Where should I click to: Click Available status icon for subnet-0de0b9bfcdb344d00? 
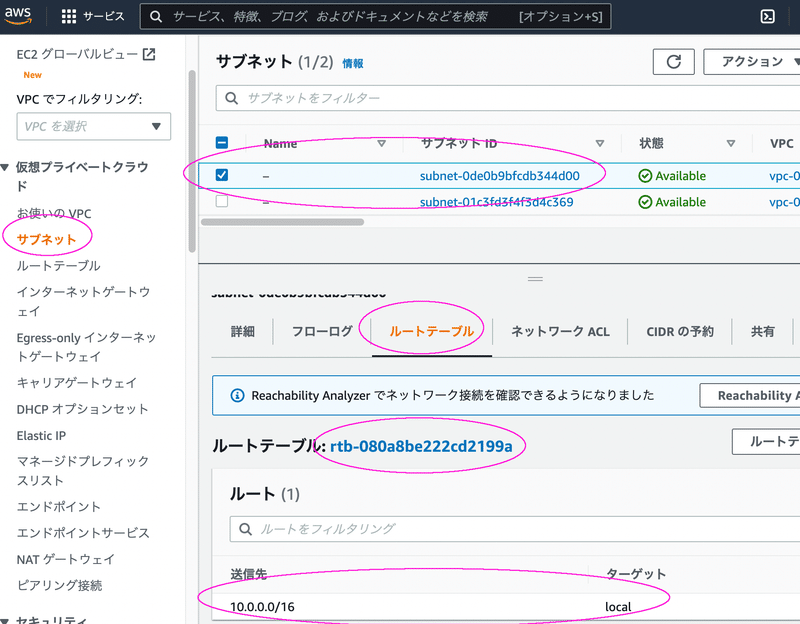click(x=645, y=176)
